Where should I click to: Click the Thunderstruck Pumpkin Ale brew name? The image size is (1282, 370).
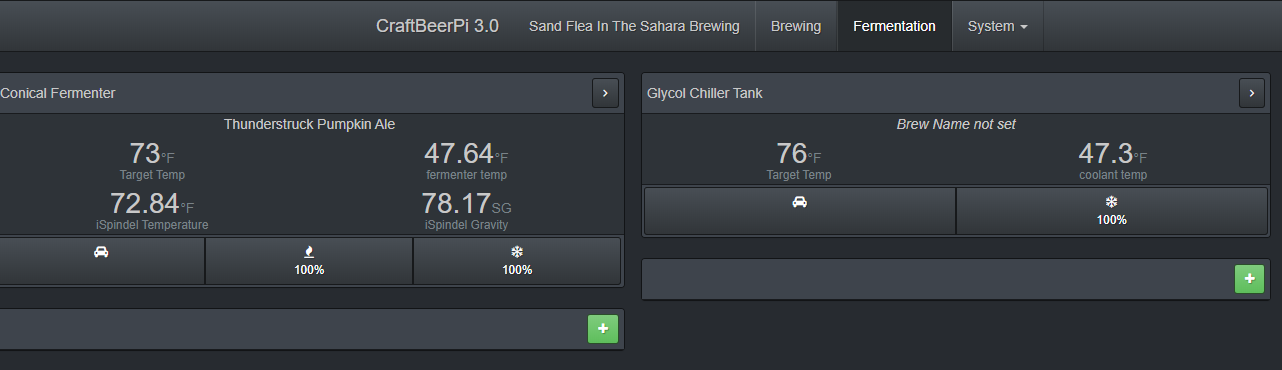[x=309, y=124]
